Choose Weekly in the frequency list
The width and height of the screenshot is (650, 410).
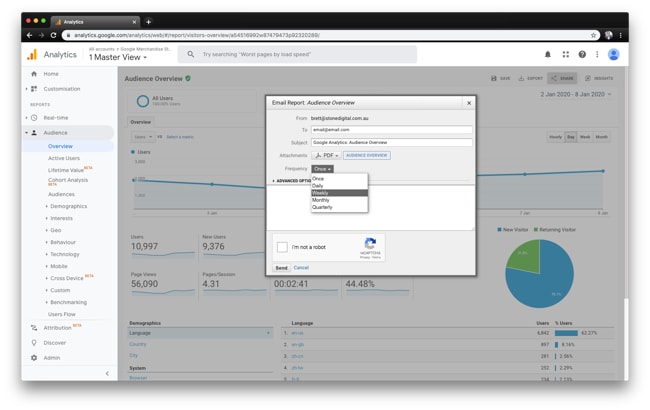point(339,193)
